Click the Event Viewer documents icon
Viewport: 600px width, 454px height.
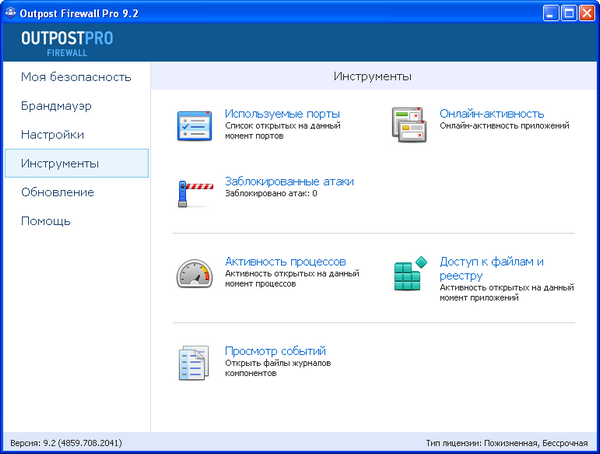click(194, 361)
